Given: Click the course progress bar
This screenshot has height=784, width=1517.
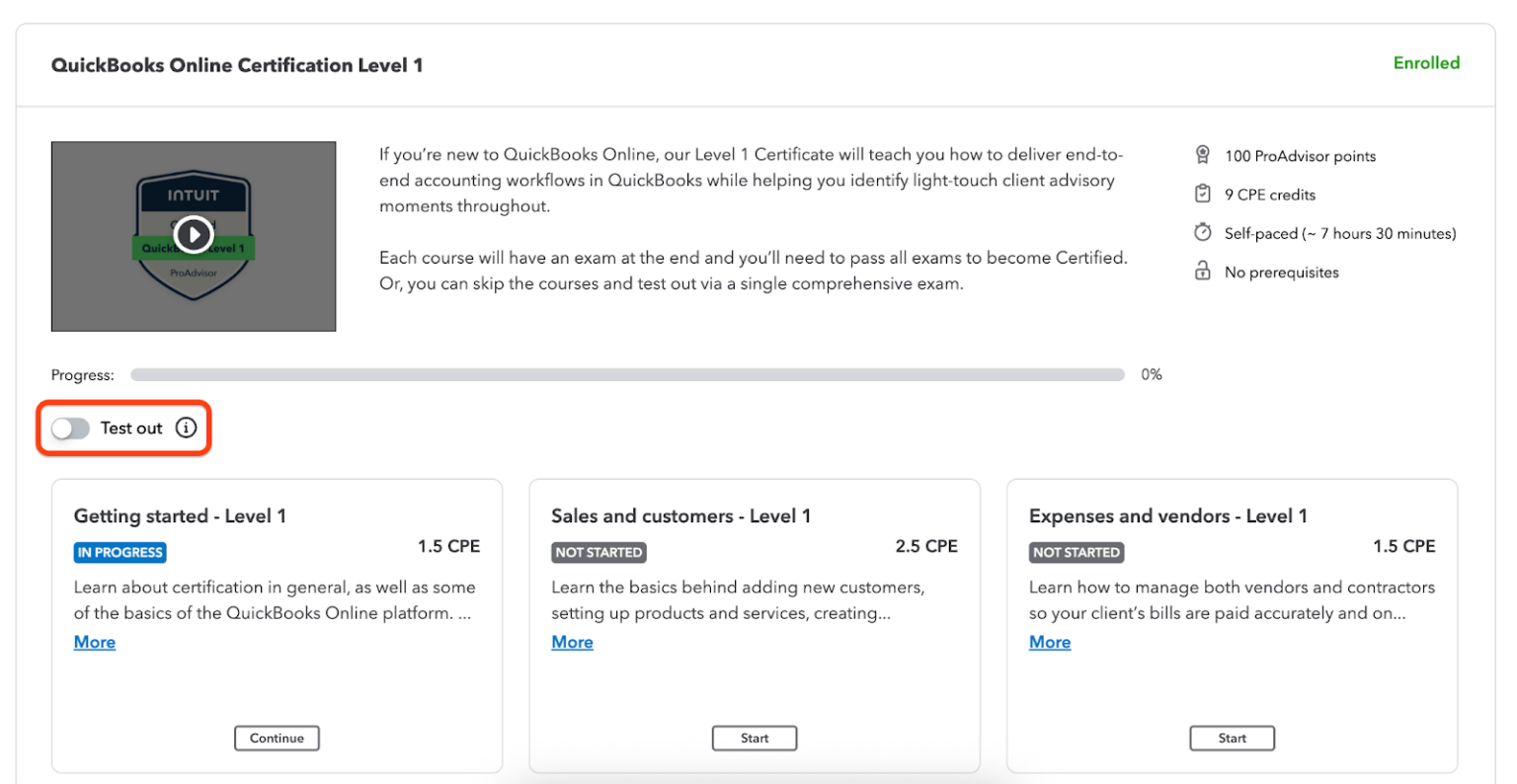Looking at the screenshot, I should [x=627, y=374].
